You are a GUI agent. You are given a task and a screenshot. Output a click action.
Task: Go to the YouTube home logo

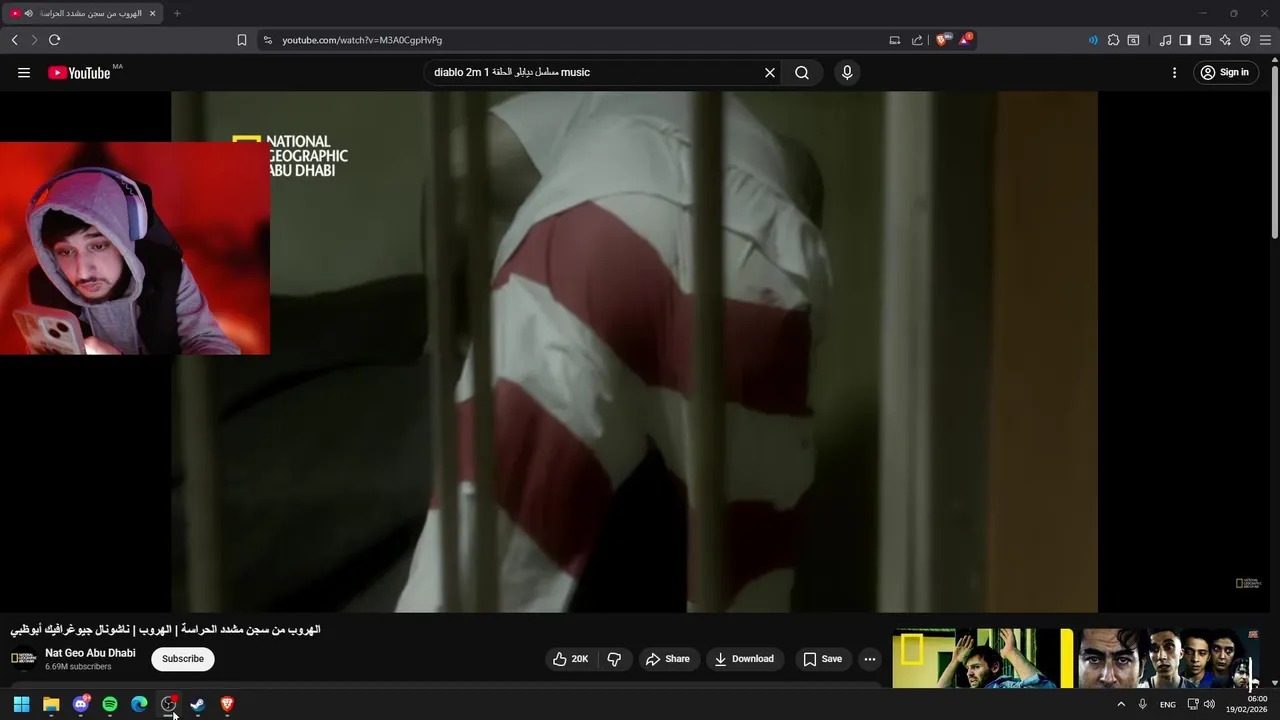(x=80, y=72)
